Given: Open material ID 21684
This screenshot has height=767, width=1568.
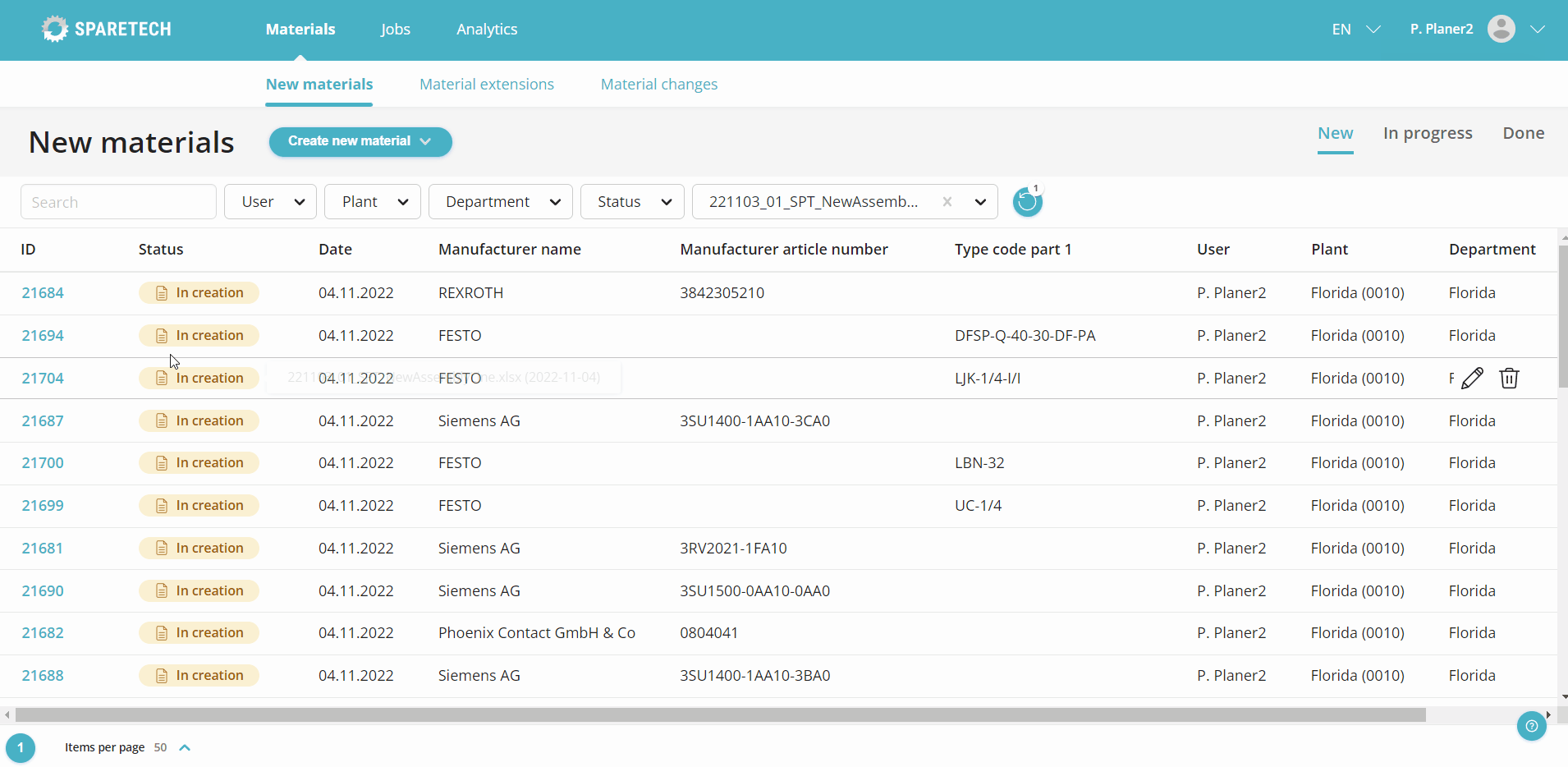Looking at the screenshot, I should [43, 293].
